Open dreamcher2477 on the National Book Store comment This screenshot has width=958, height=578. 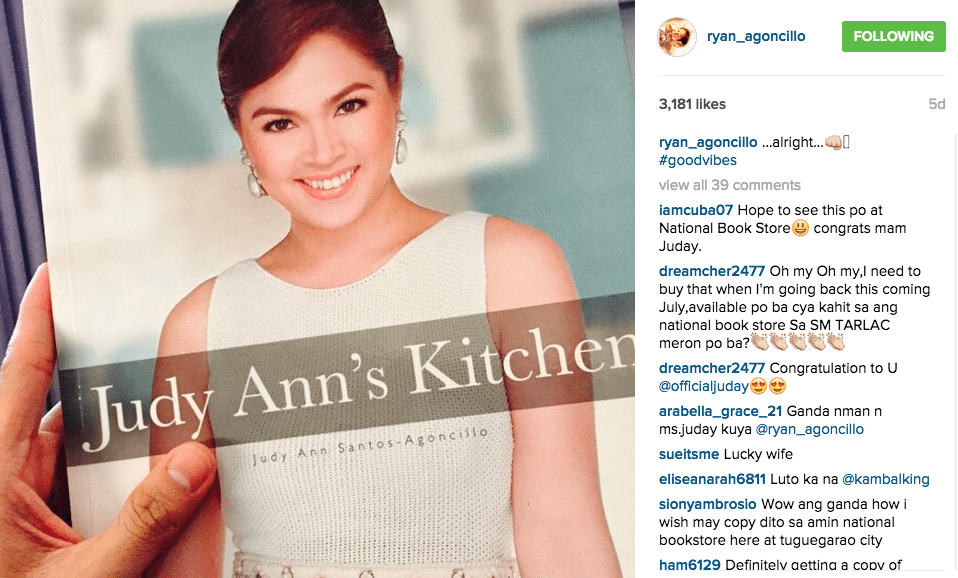coord(712,271)
